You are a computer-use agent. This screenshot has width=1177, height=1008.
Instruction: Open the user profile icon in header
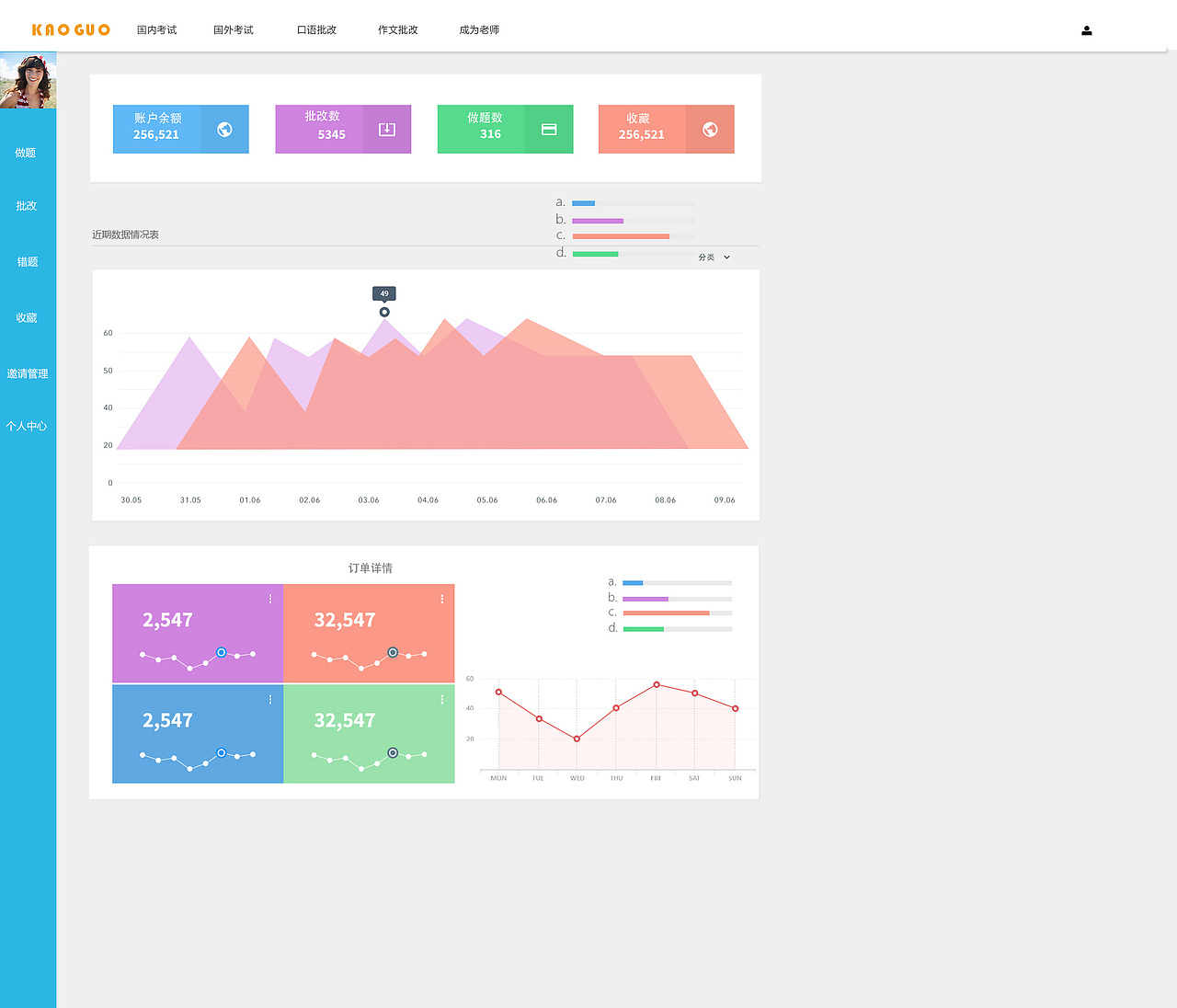click(x=1086, y=30)
